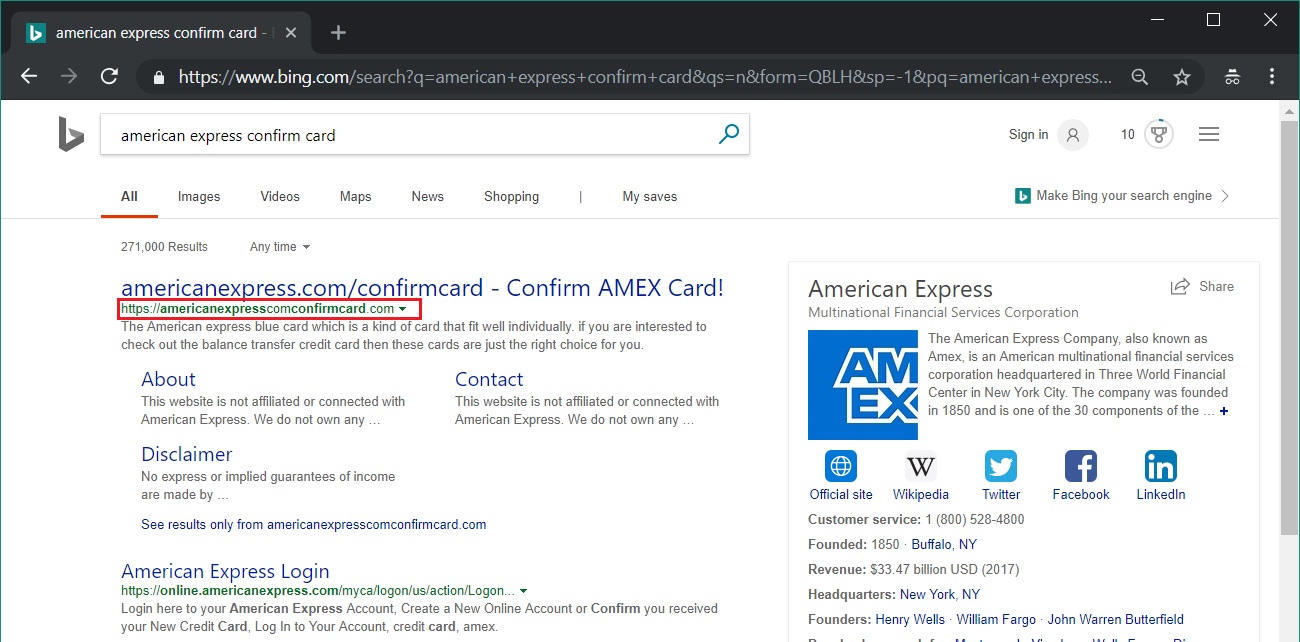Click the page vertical scrollbar

pos(1290,330)
